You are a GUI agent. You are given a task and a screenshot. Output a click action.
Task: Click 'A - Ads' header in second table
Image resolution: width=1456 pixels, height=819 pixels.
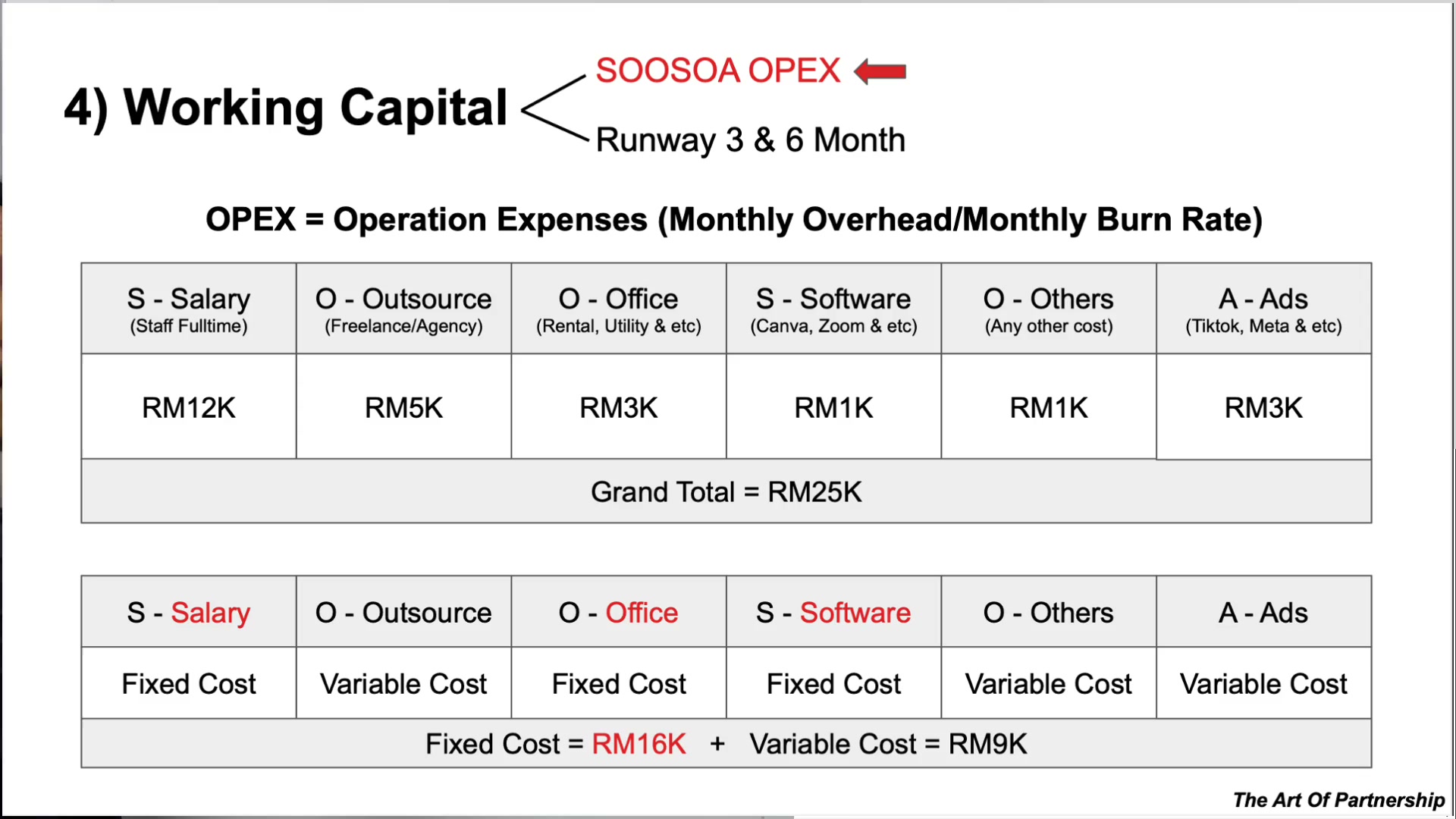1264,613
